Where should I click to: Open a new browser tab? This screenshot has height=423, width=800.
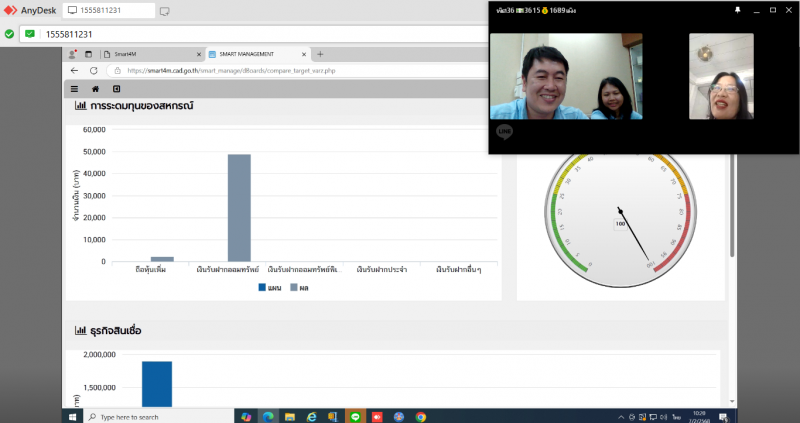[320, 54]
